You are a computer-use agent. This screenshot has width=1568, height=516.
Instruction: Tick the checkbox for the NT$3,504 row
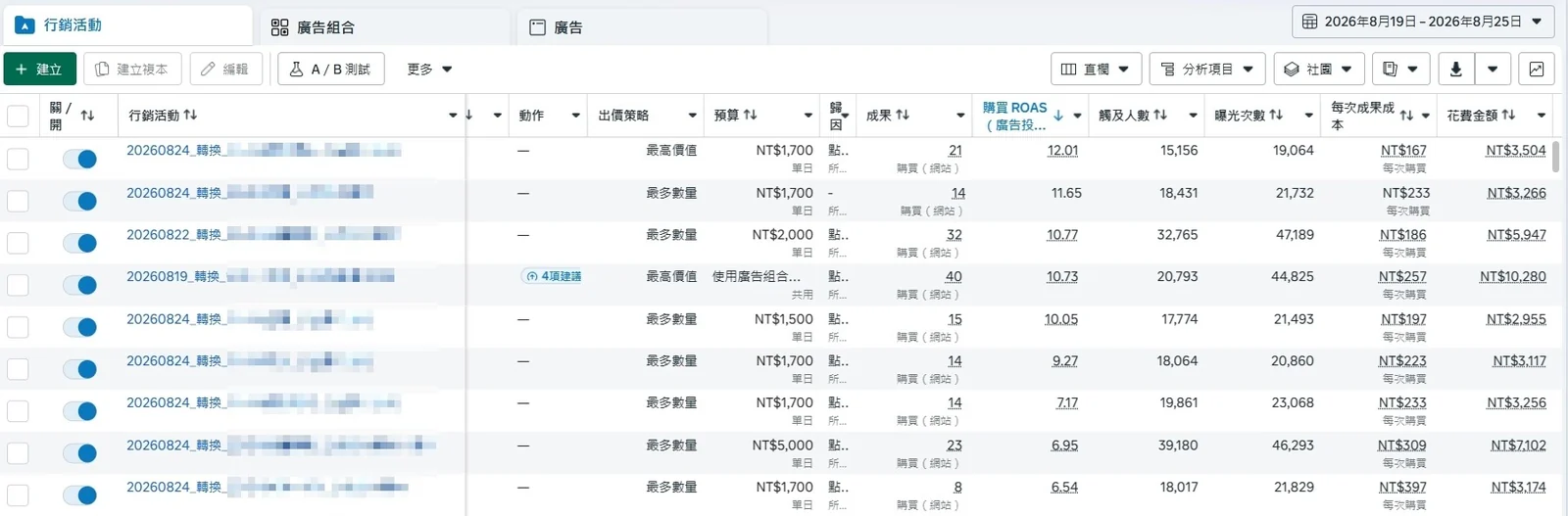tap(18, 159)
